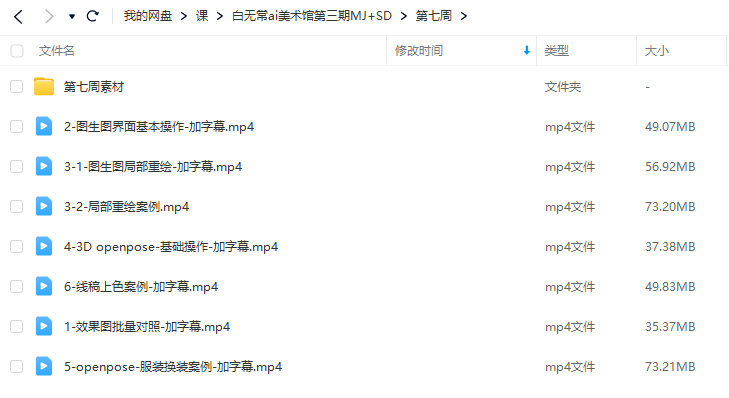
Task: Click the 73.21MB size value
Action: pyautogui.click(x=670, y=367)
